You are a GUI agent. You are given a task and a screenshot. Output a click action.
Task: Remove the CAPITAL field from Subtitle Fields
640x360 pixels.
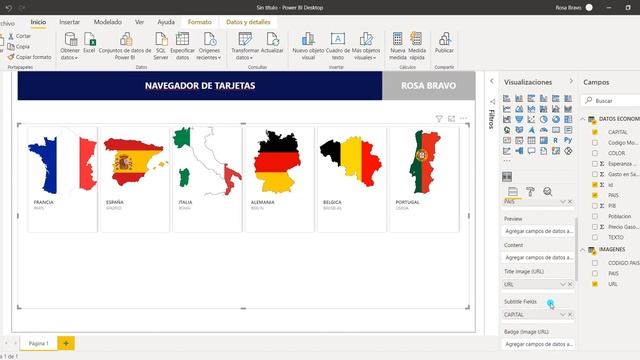[570, 315]
